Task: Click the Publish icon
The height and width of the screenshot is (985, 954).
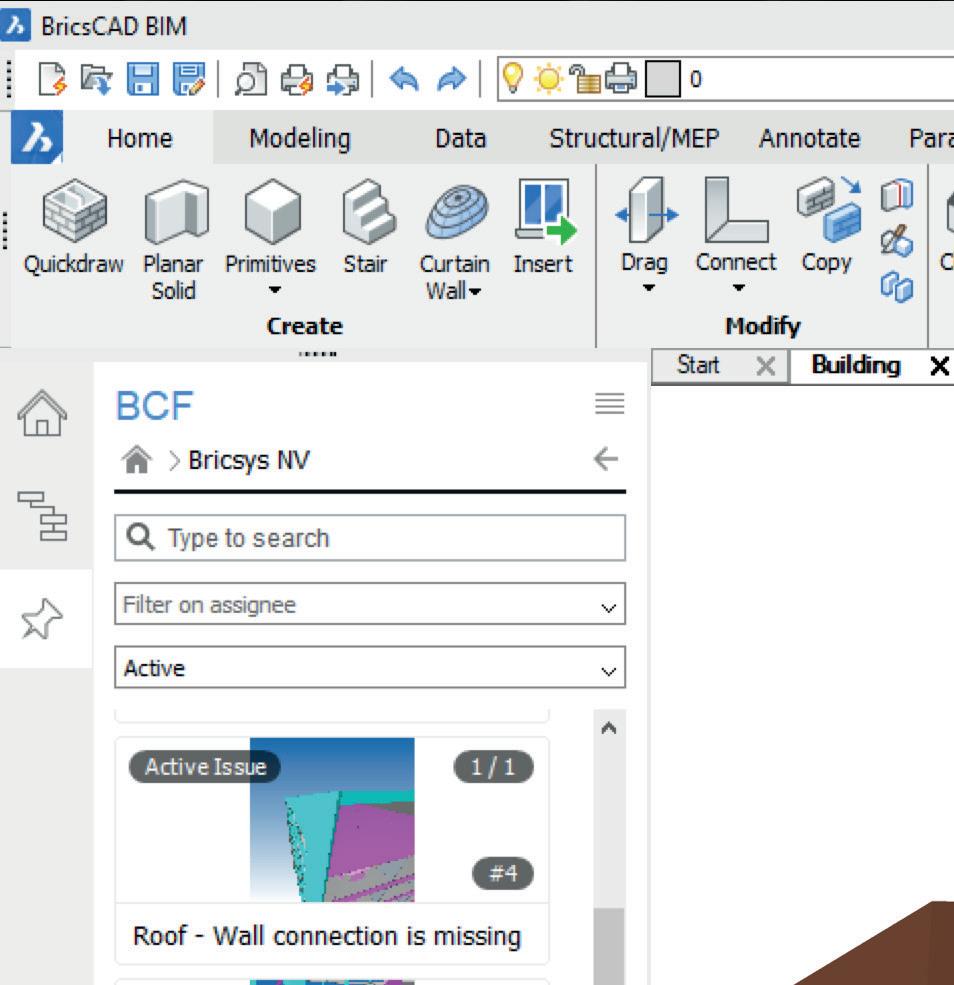Action: click(343, 80)
